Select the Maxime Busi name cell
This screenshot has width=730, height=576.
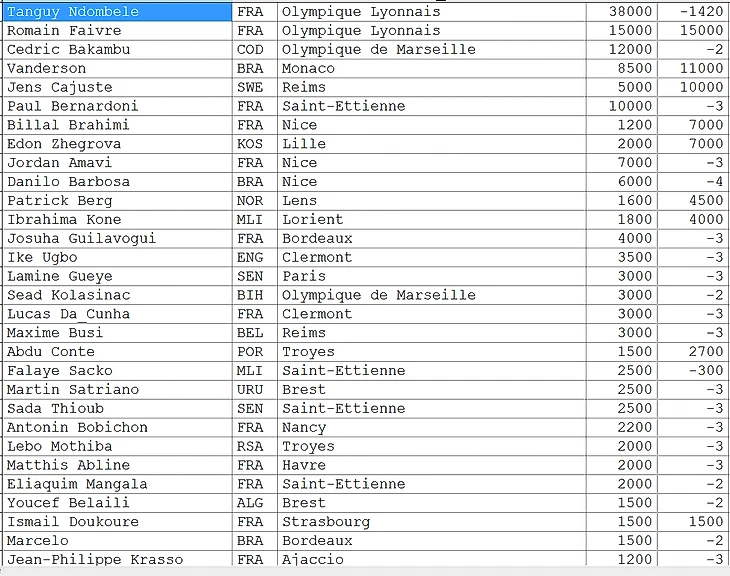pyautogui.click(x=117, y=333)
